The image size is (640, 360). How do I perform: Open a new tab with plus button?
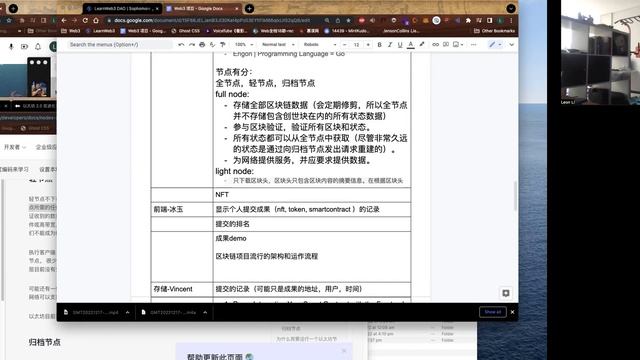249,8
